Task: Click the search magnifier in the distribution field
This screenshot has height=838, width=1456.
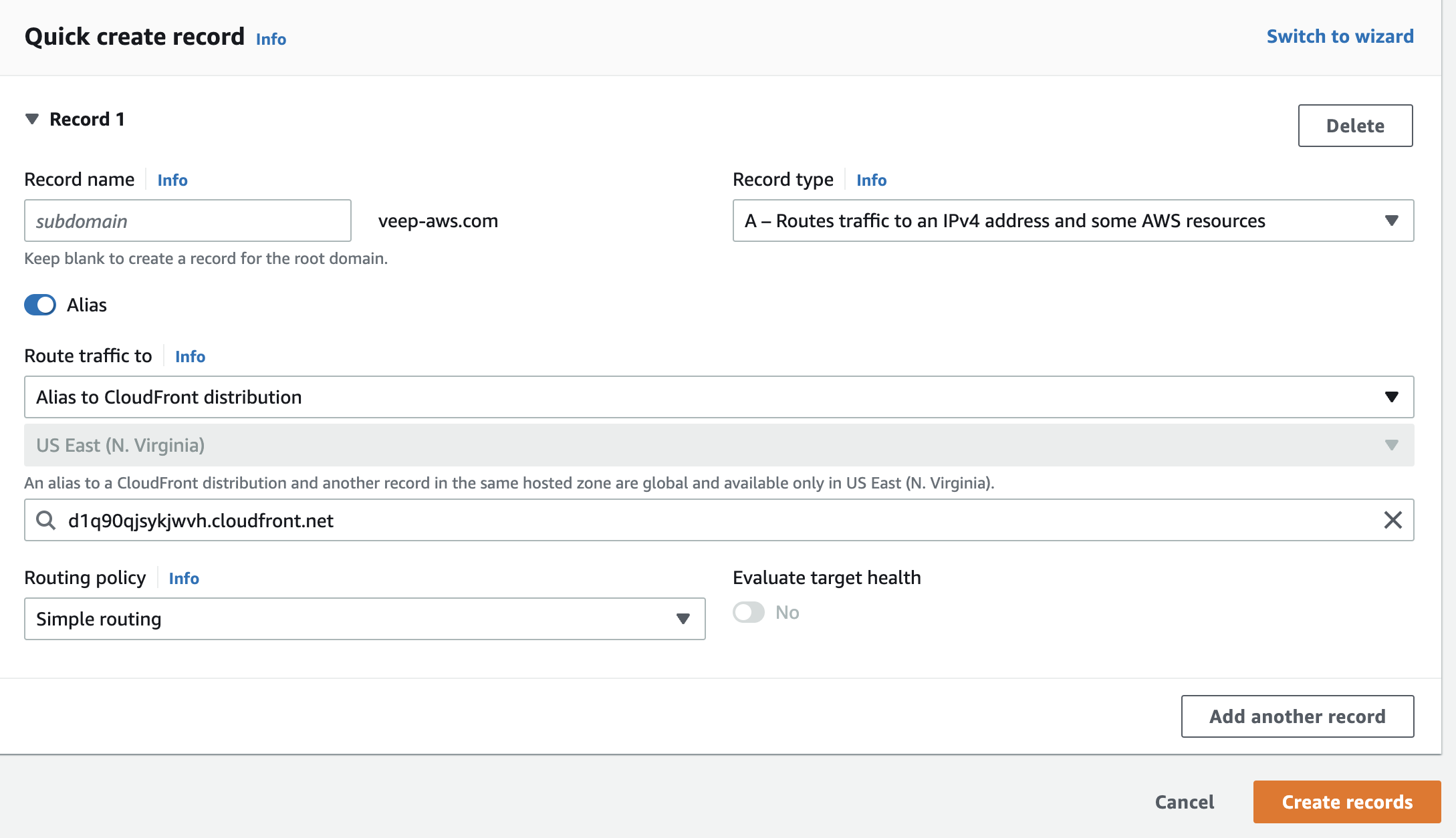Action: coord(45,520)
